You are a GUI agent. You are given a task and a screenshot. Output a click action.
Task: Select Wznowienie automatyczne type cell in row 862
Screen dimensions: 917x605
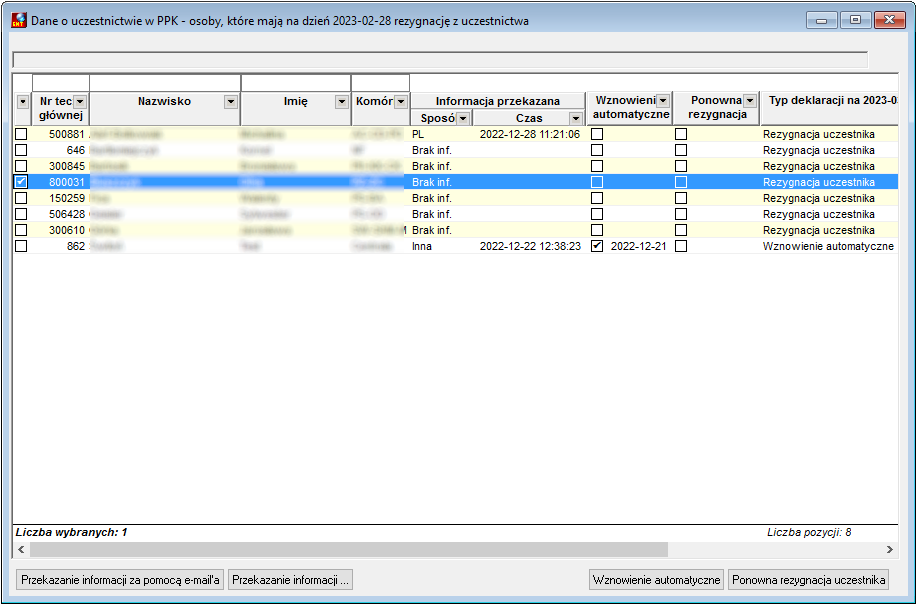(x=829, y=246)
